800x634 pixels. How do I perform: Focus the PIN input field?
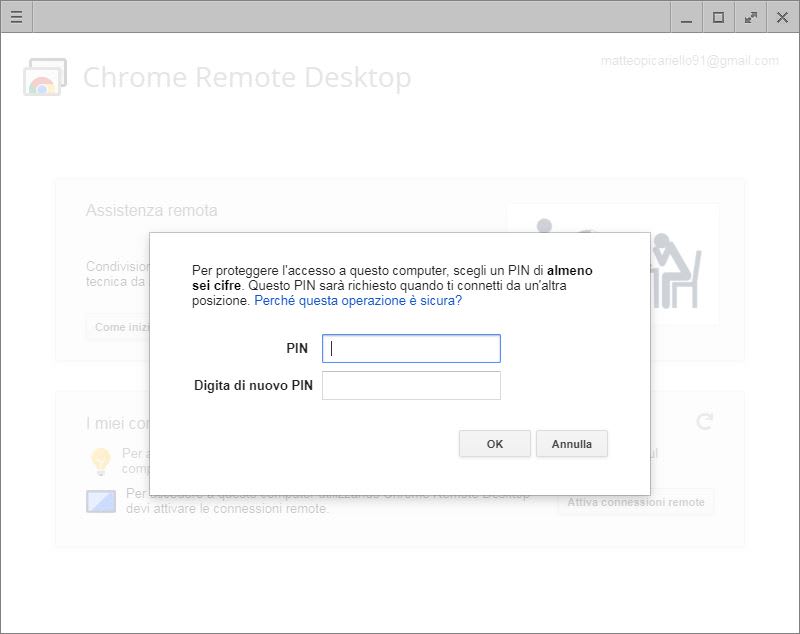coord(411,348)
